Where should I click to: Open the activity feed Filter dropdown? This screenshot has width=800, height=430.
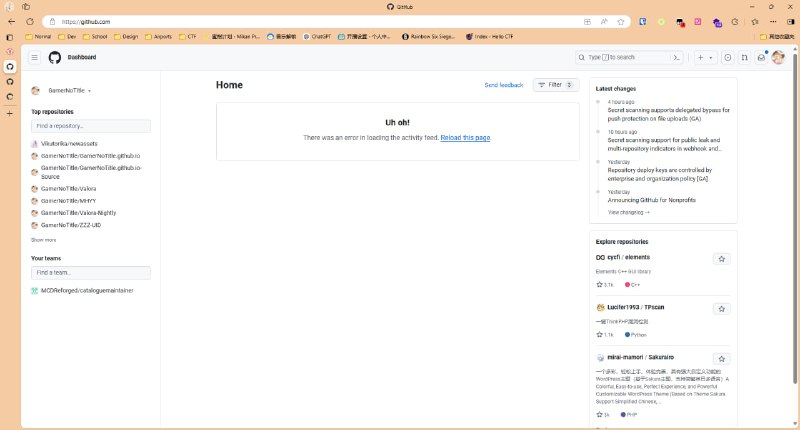click(x=556, y=85)
